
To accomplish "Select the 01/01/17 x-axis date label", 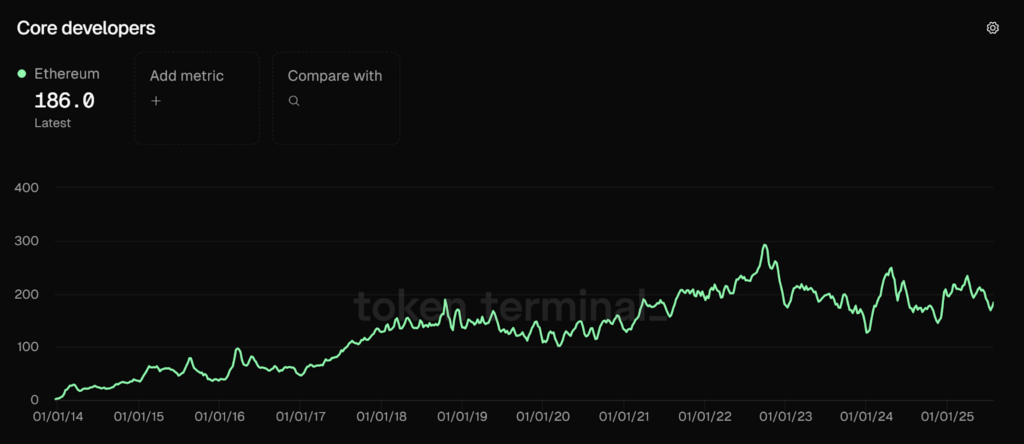I will tap(301, 415).
